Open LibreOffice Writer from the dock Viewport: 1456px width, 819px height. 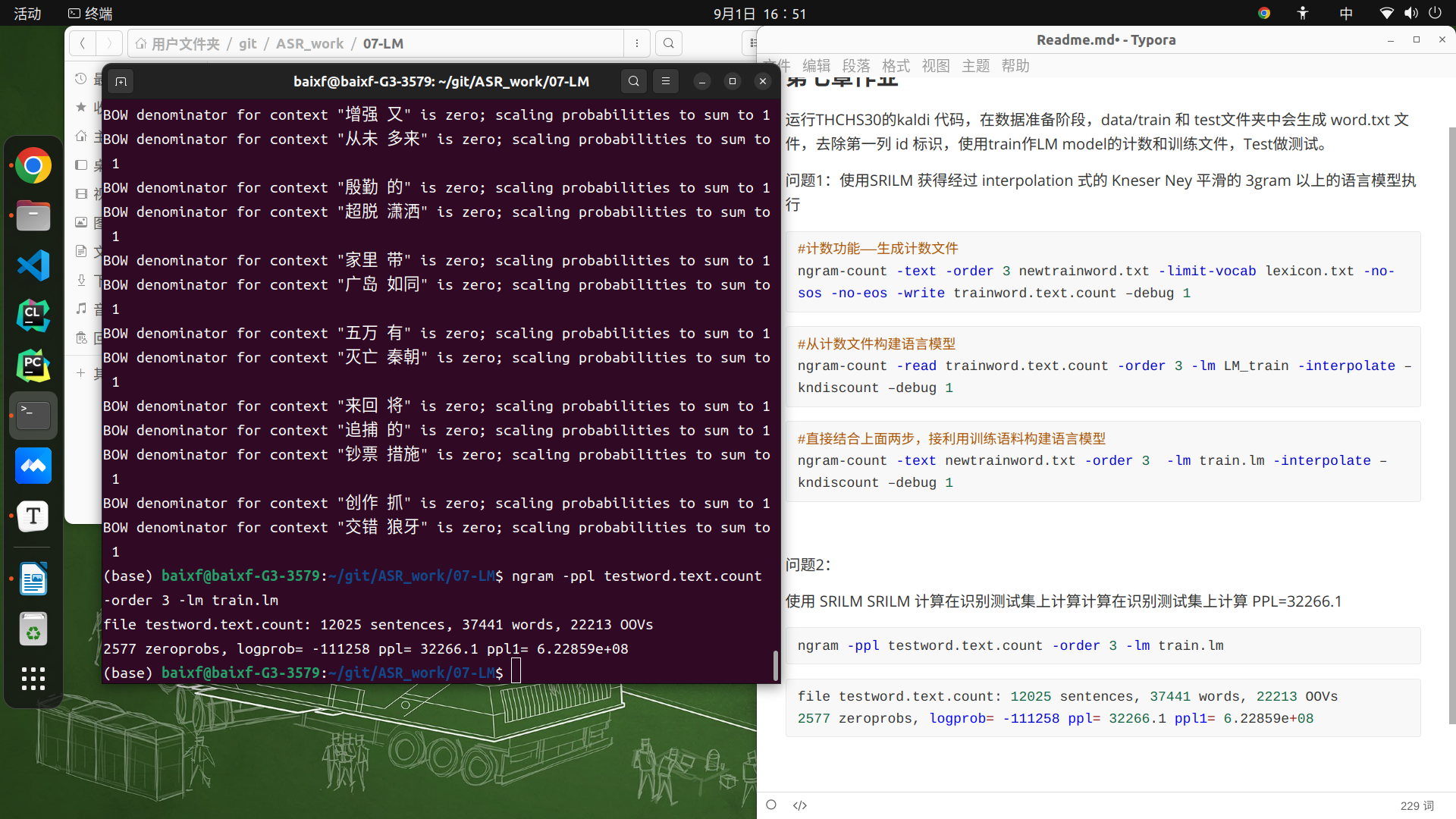click(33, 579)
